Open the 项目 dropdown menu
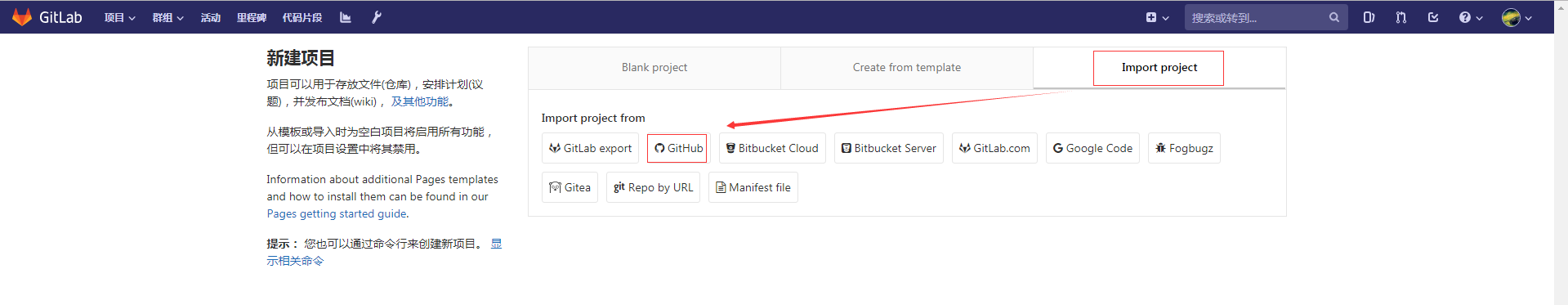Image resolution: width=1568 pixels, height=305 pixels. point(119,17)
